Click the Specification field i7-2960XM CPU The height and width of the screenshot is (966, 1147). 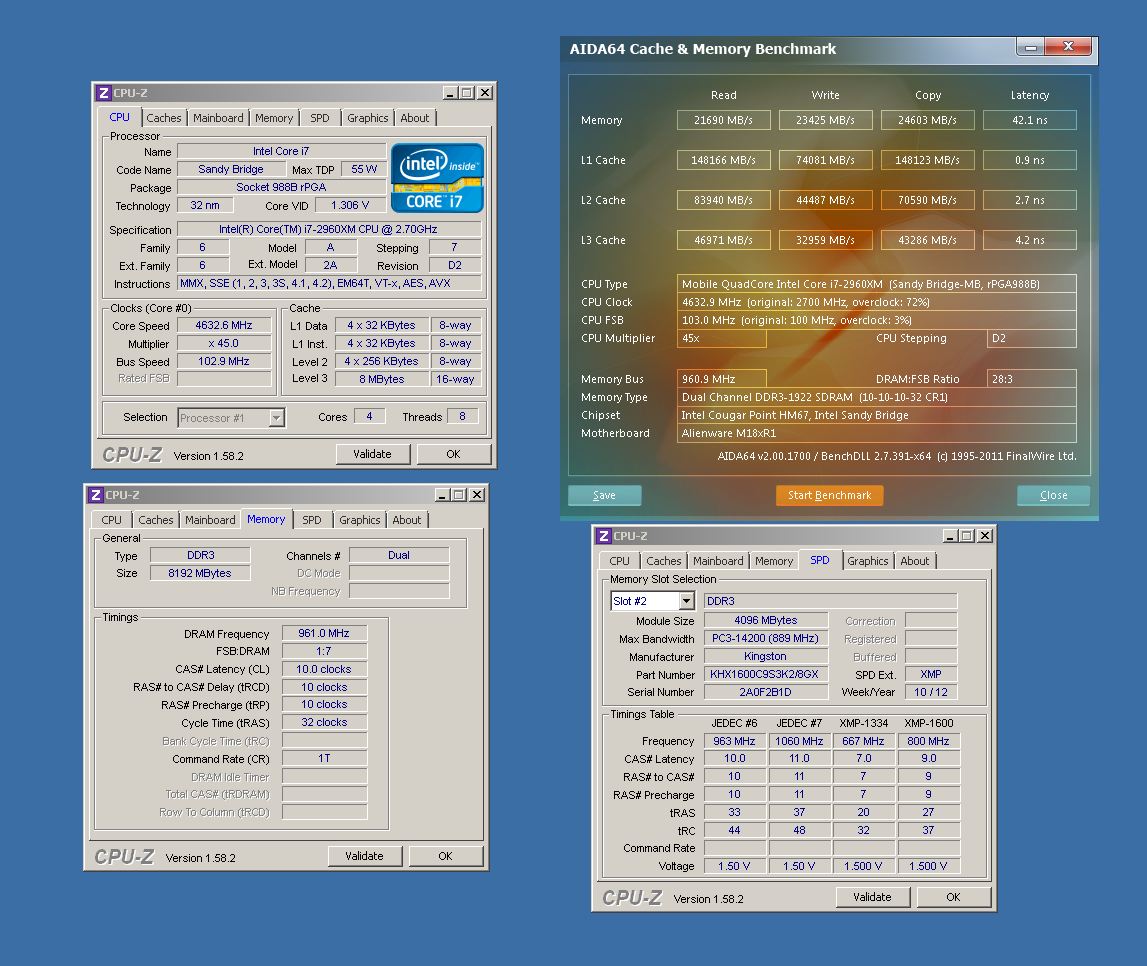(328, 230)
